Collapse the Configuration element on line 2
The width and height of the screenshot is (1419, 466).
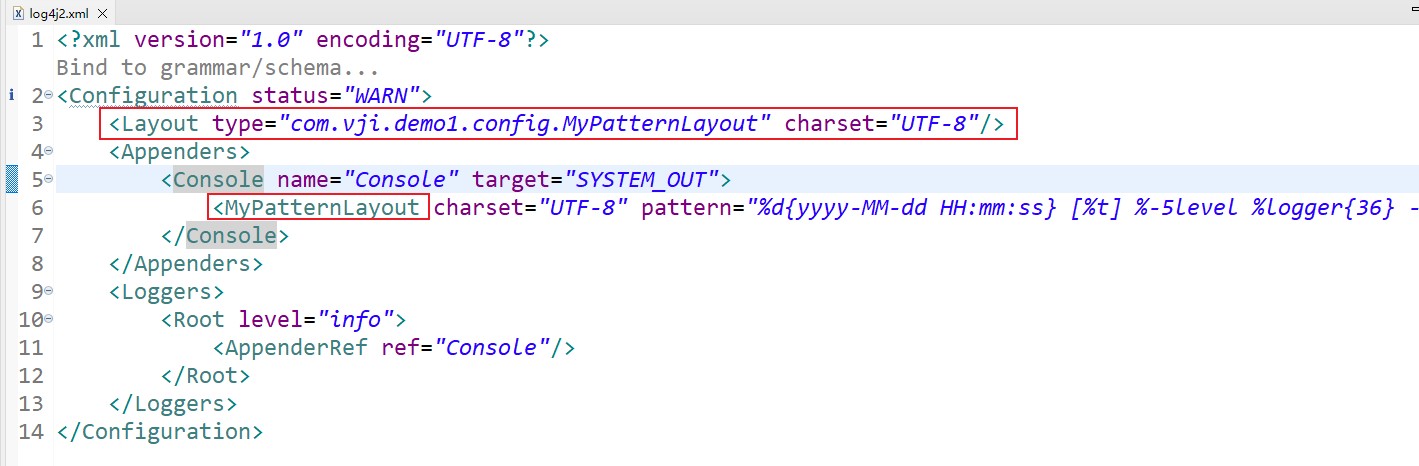(x=50, y=96)
